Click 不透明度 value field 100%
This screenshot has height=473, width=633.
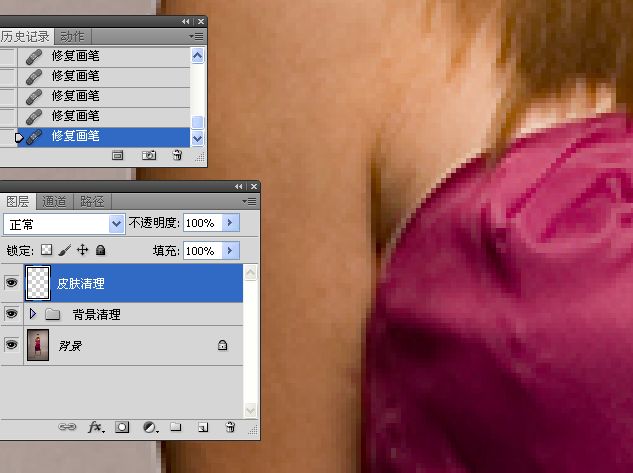point(203,223)
